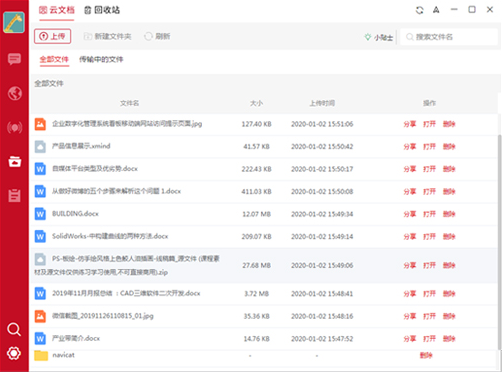Click the 上传 upload button
Screen dimensions: 502x372
click(x=53, y=36)
